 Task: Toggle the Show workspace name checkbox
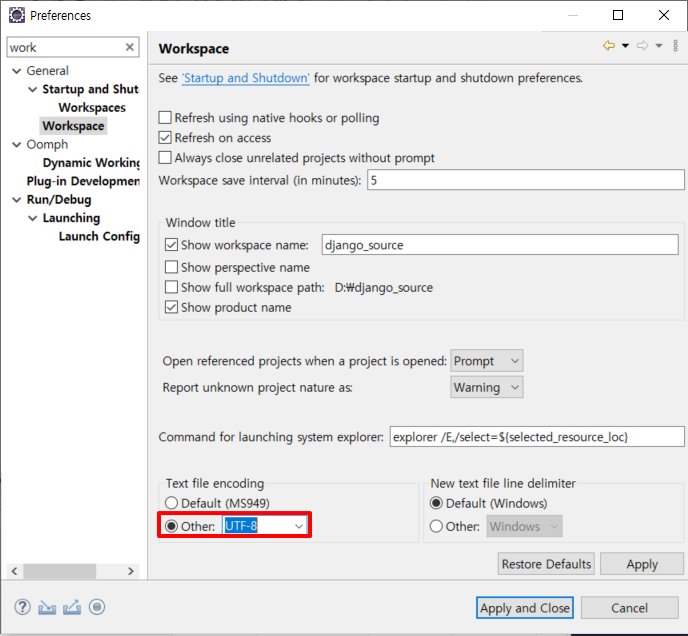[171, 244]
